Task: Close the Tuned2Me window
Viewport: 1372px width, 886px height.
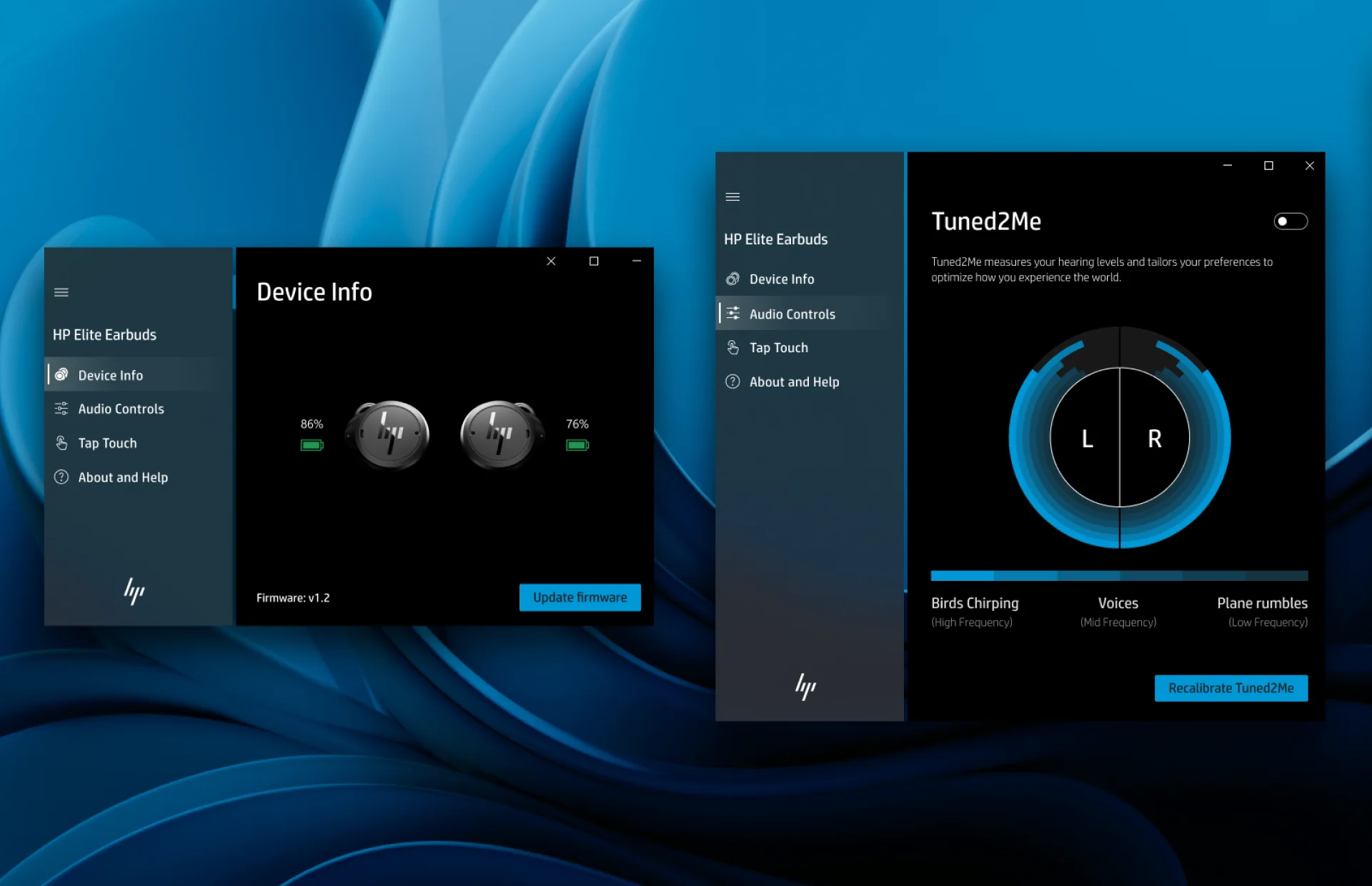Action: 1309,166
